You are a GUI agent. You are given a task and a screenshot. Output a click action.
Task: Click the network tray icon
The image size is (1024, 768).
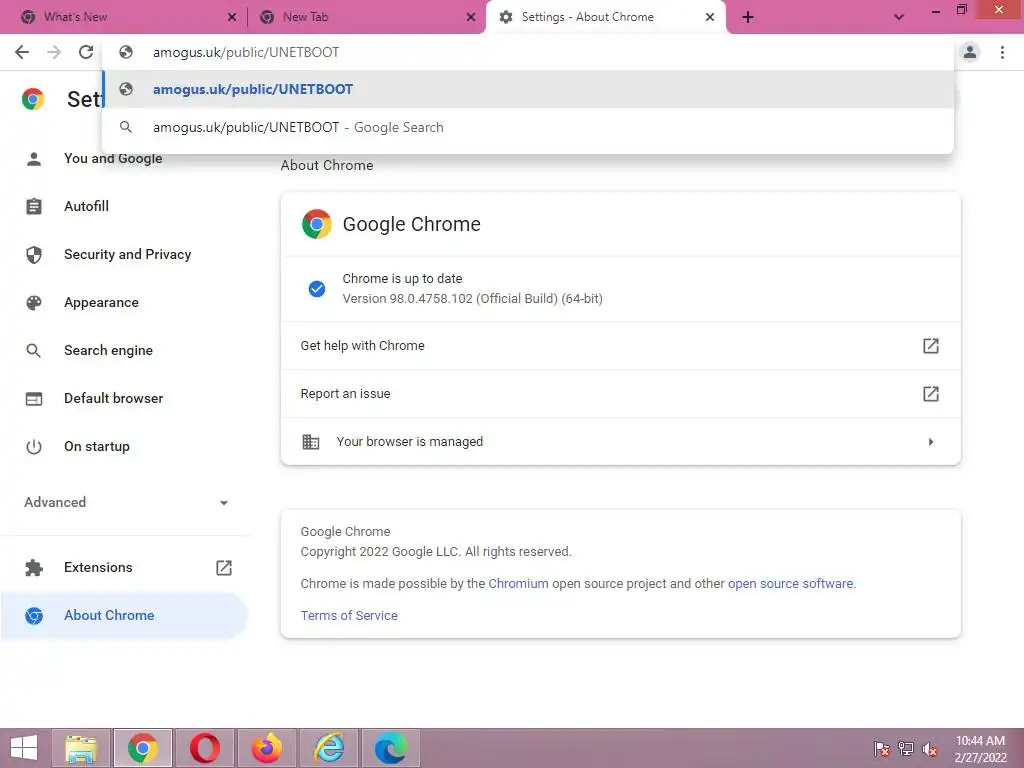[905, 749]
